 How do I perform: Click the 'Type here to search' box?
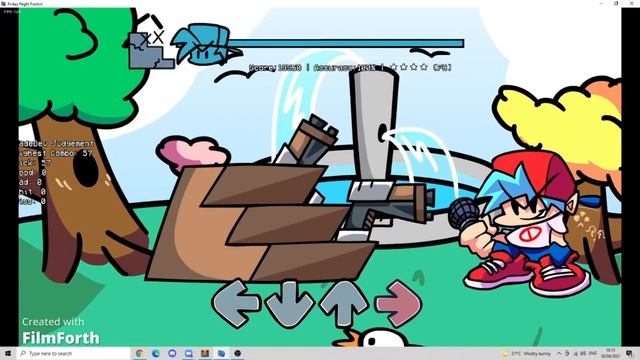coord(73,353)
